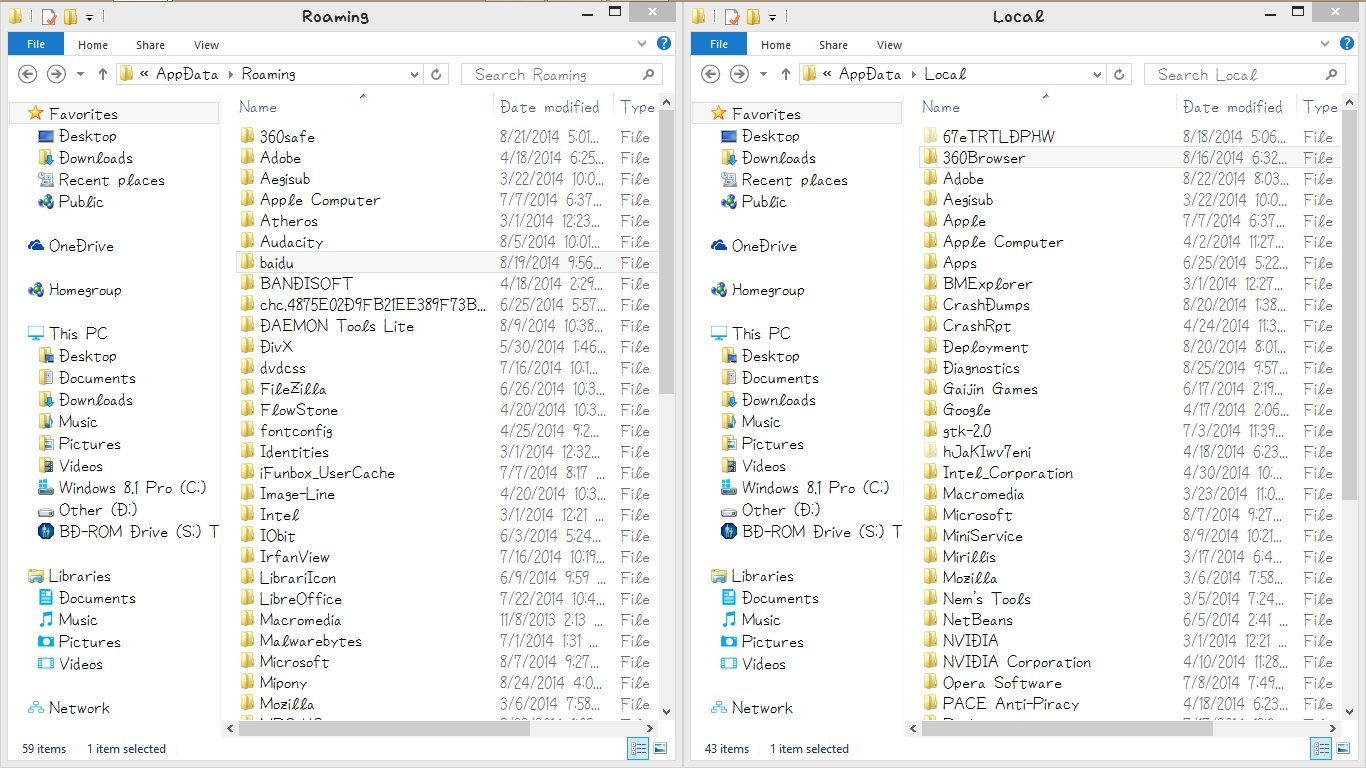This screenshot has height=768, width=1366.
Task: Refresh the Local folder view
Action: pyautogui.click(x=1119, y=74)
